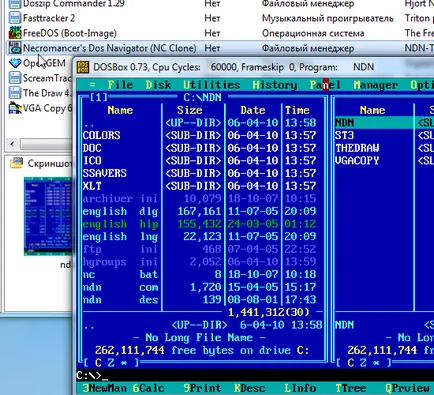The height and width of the screenshot is (395, 434).
Task: Select the english hlp file
Action: [x=199, y=224]
